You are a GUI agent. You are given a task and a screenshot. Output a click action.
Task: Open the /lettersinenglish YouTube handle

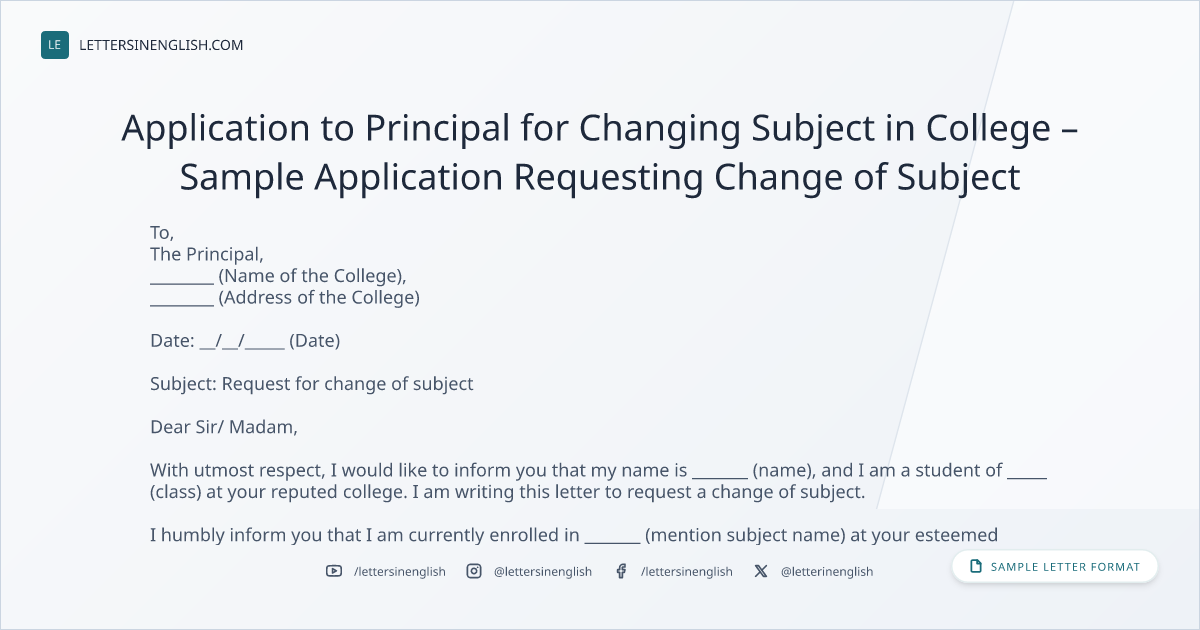tap(400, 571)
